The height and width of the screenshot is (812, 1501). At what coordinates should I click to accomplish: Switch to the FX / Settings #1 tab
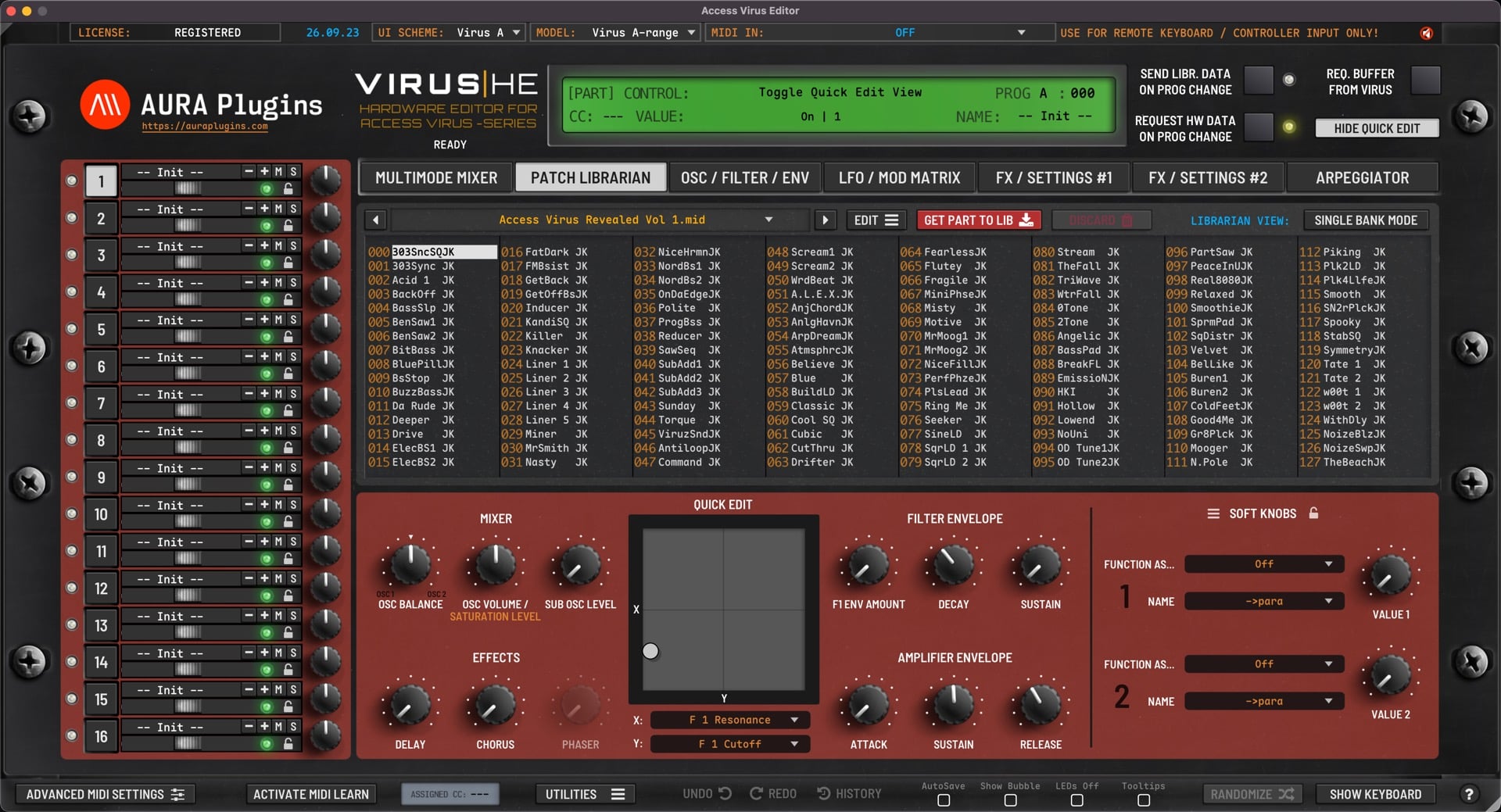click(1053, 178)
